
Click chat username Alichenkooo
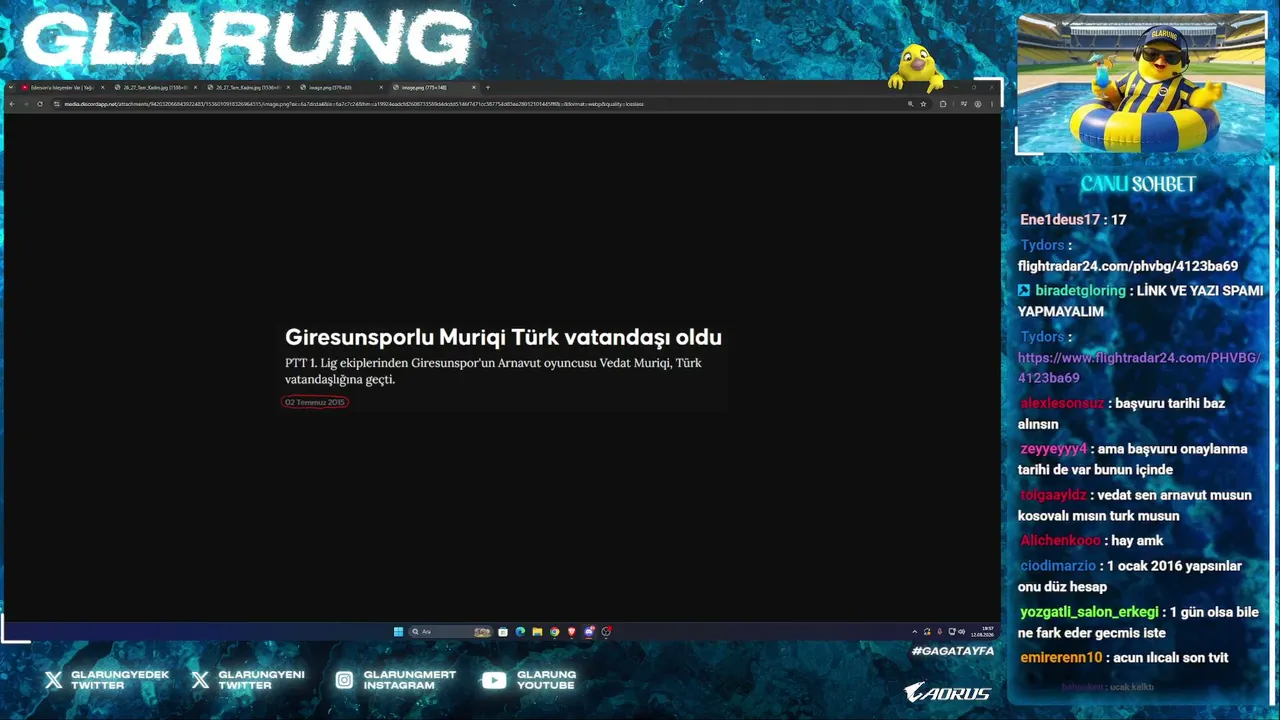click(1060, 541)
